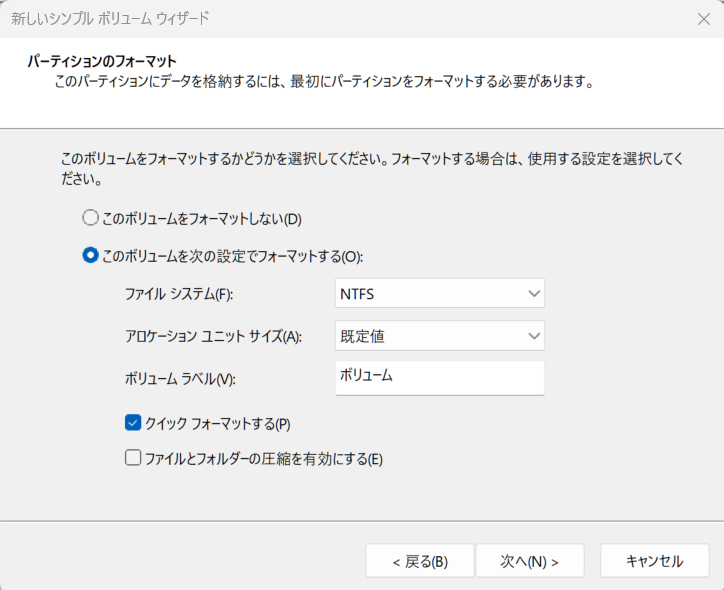Select "このボリュームをフォーマットしない(D)" radio button
Screen dimensions: 724x590
[x=90, y=218]
